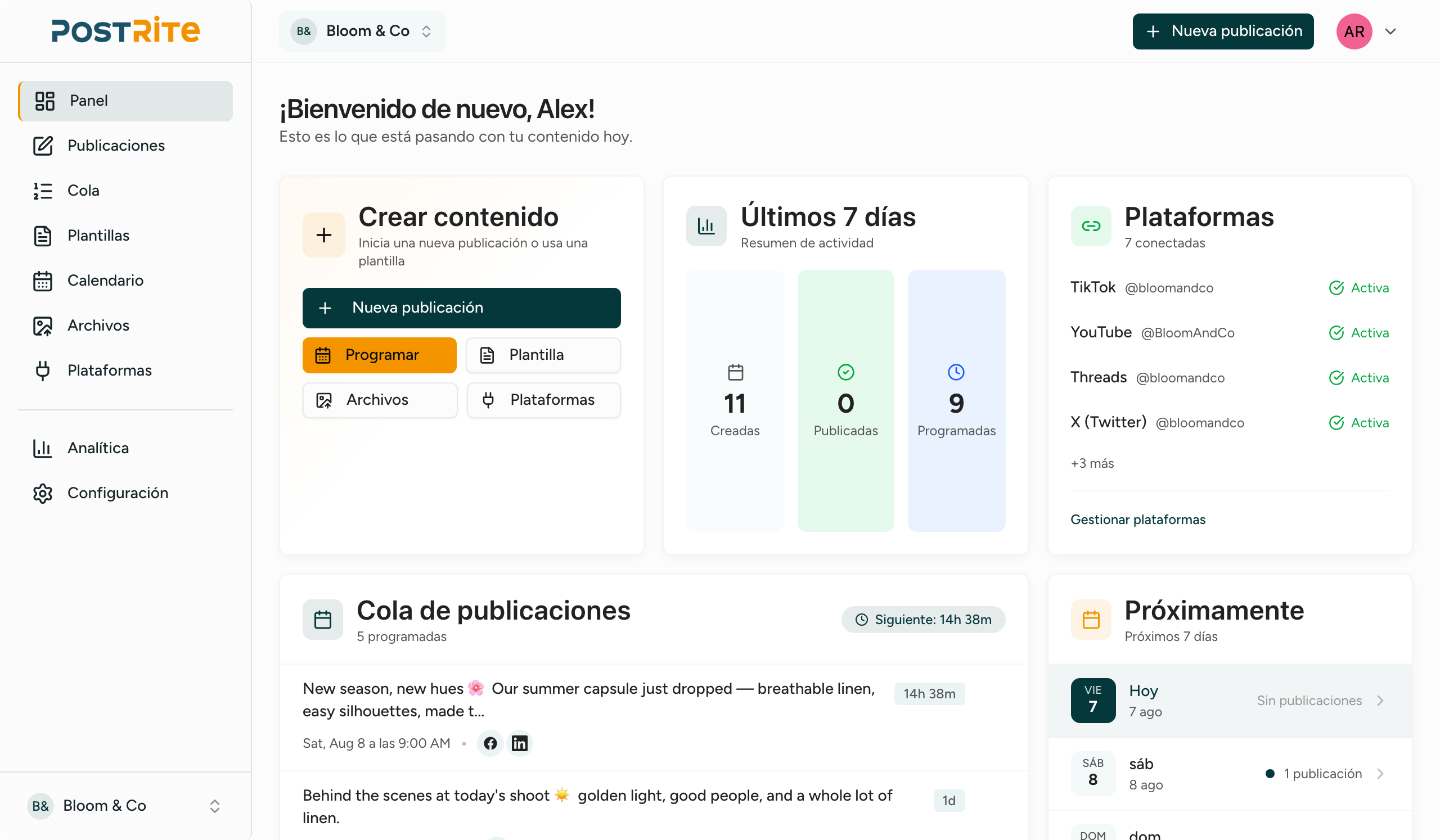The height and width of the screenshot is (840, 1440).
Task: Click the Plataformas quick action button
Action: click(x=543, y=400)
